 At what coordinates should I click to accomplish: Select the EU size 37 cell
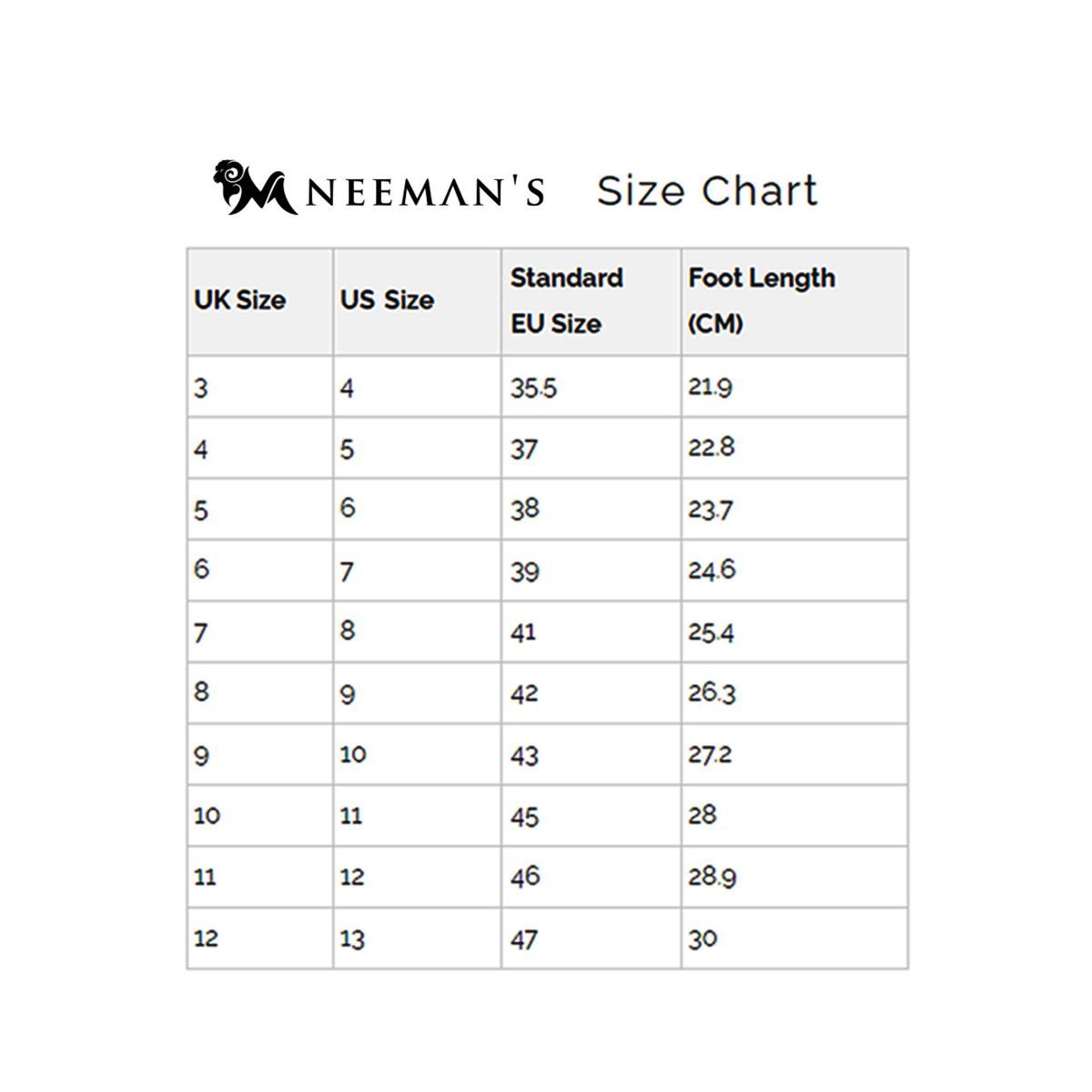tap(524, 450)
